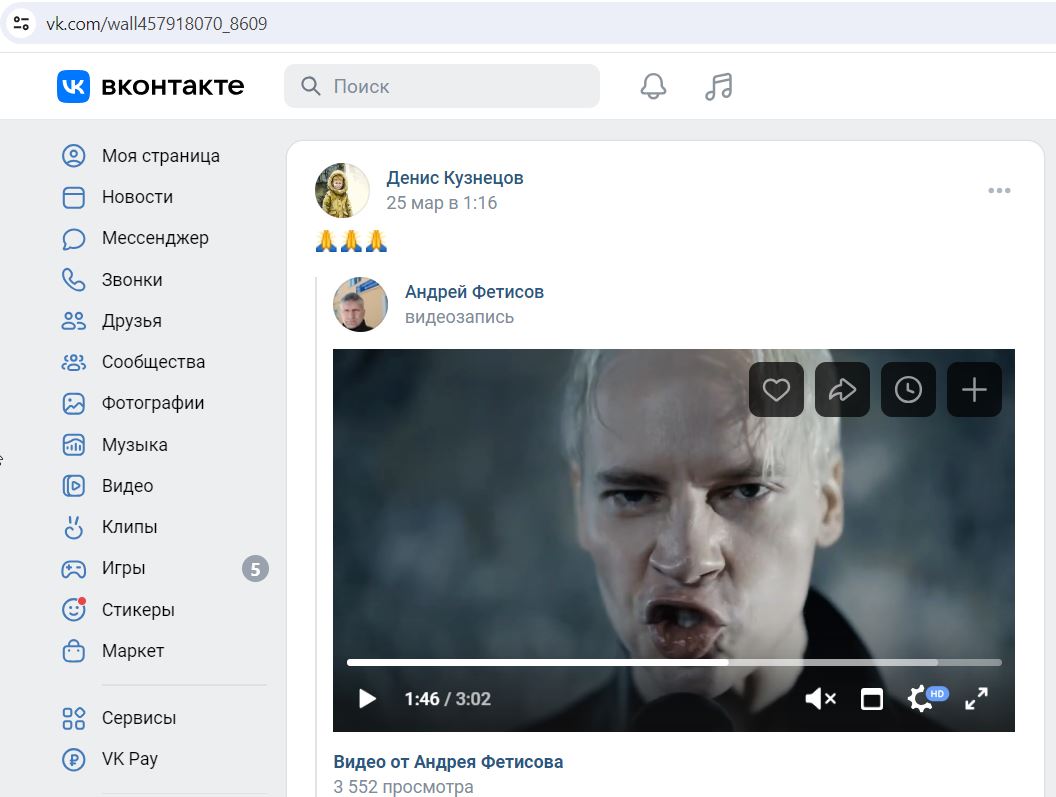1056x797 pixels.
Task: Seek within the video progress bar
Action: click(674, 663)
